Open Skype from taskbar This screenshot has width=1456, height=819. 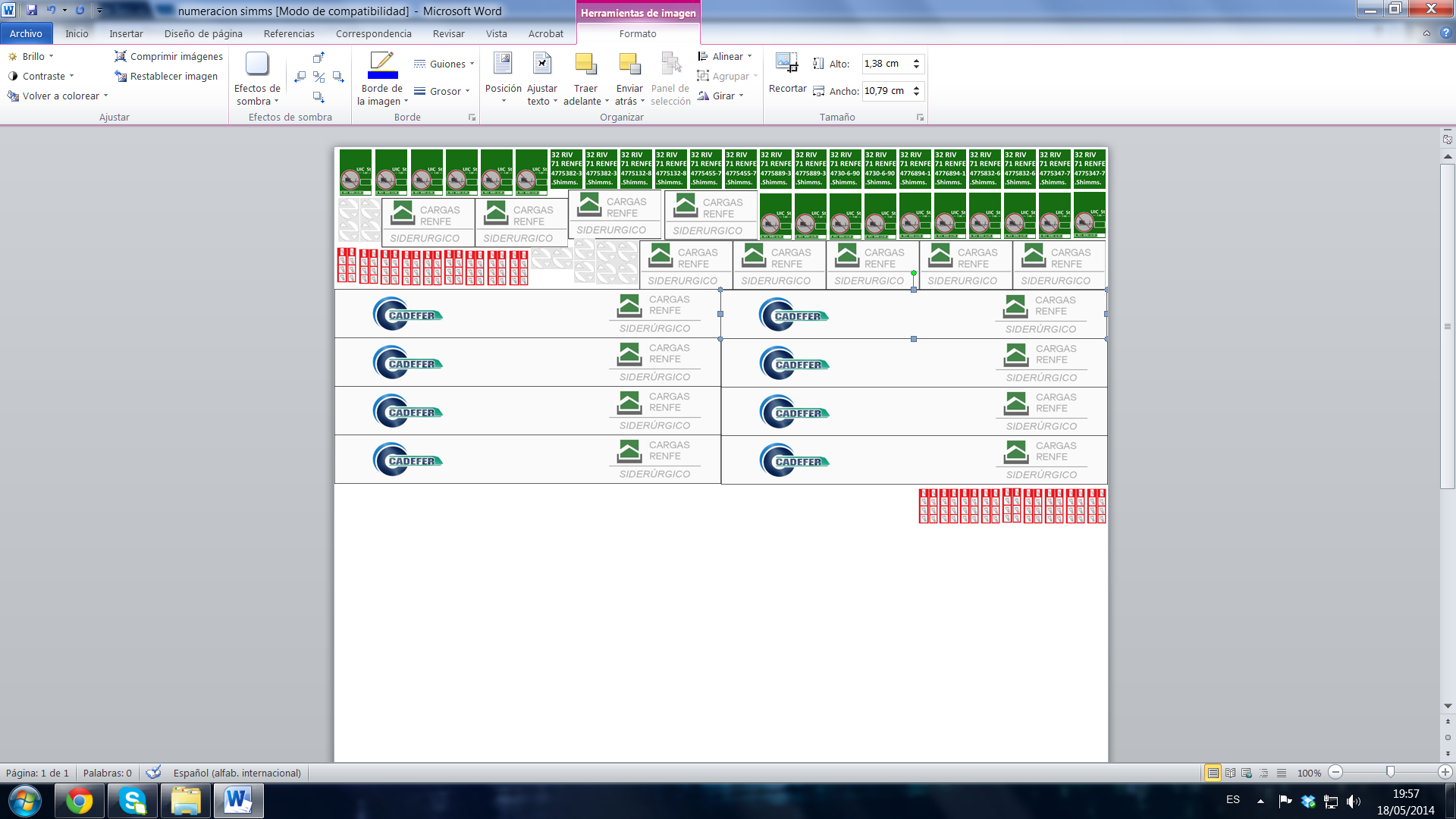click(x=133, y=801)
